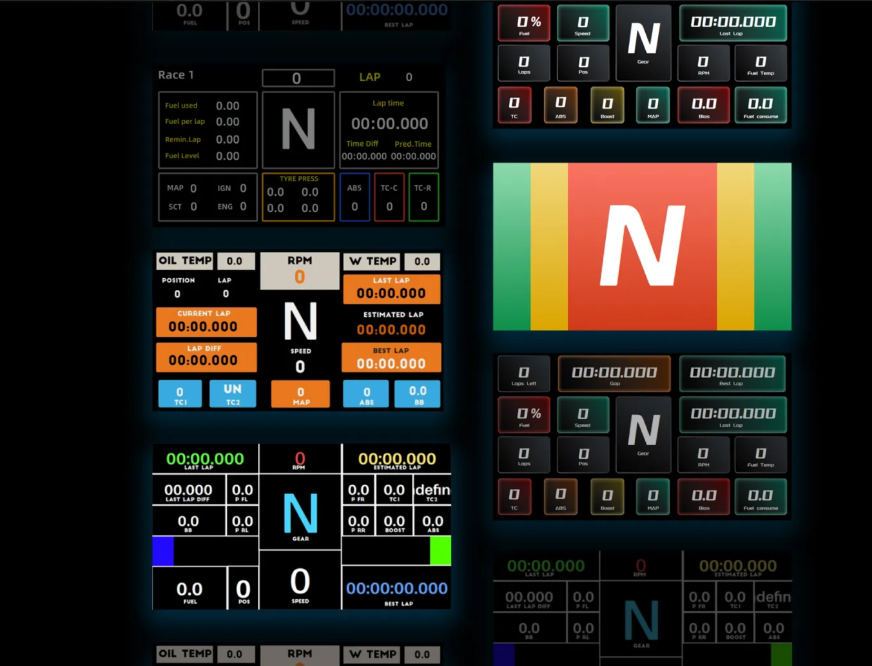This screenshot has width=872, height=666.
Task: Click the blue ABS tile beside BB
Action: click(x=366, y=394)
